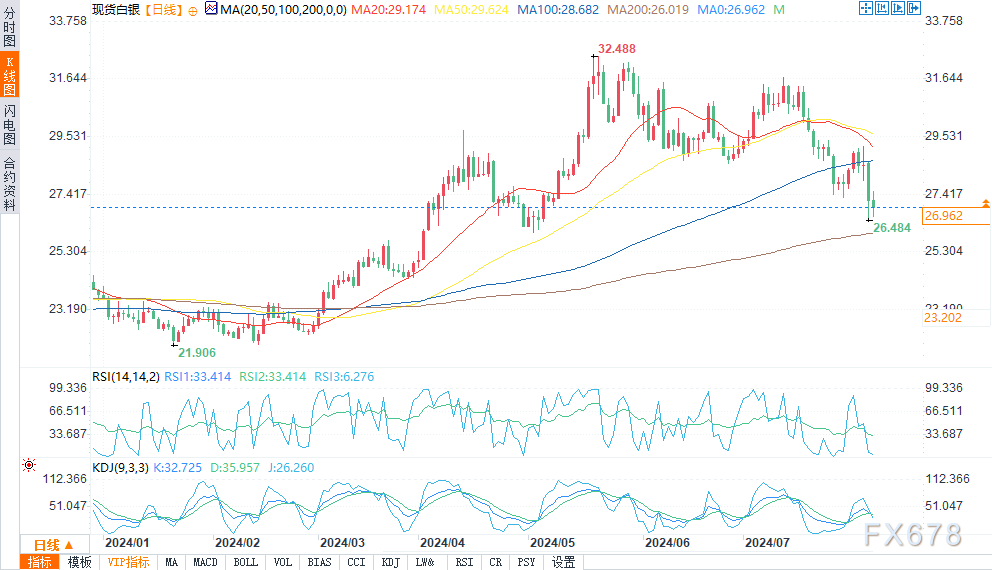Toggle the BOLL indicator
Viewport: 992px width, 570px height.
(245, 562)
